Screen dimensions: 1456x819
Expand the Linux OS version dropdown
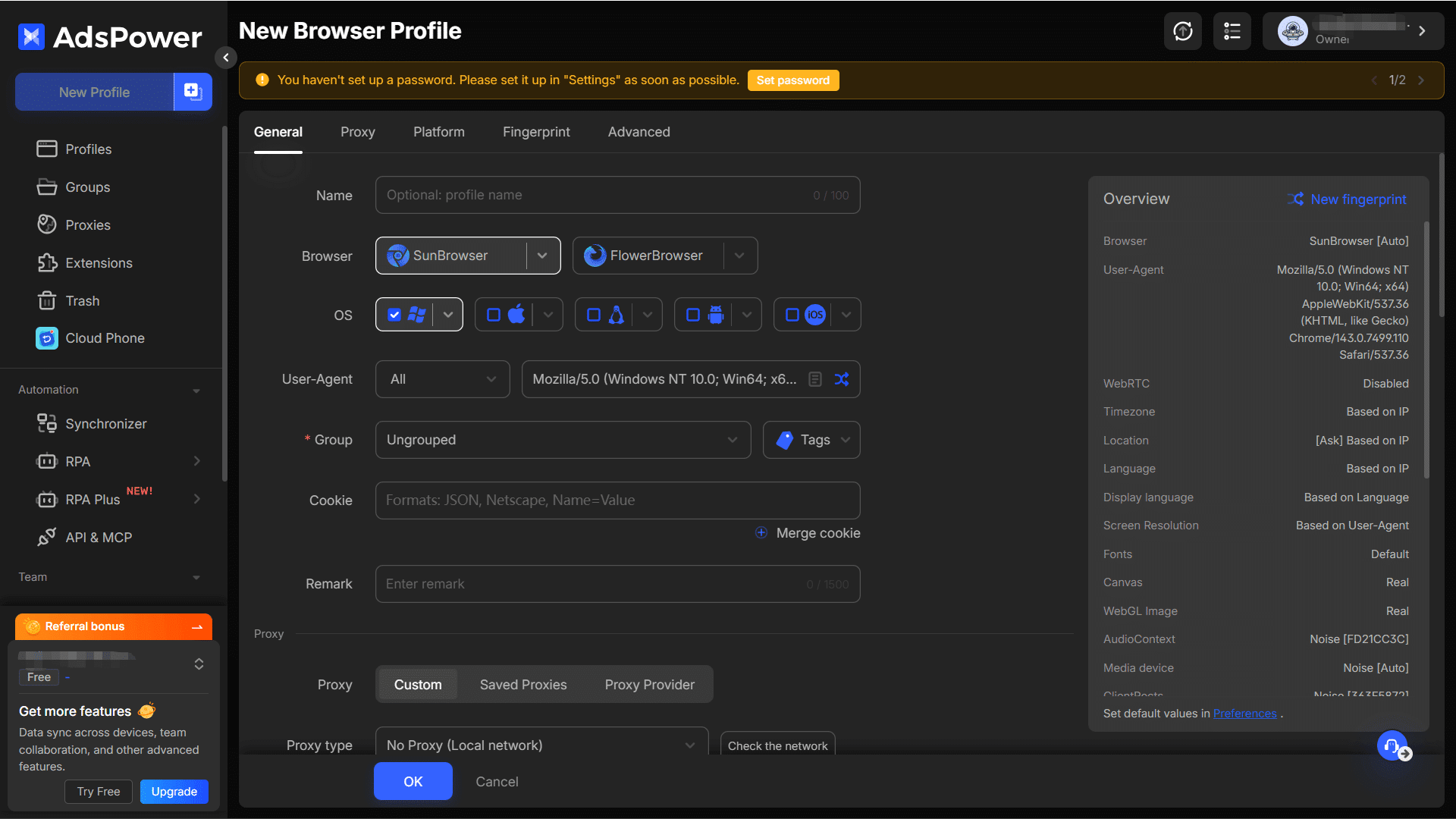648,315
